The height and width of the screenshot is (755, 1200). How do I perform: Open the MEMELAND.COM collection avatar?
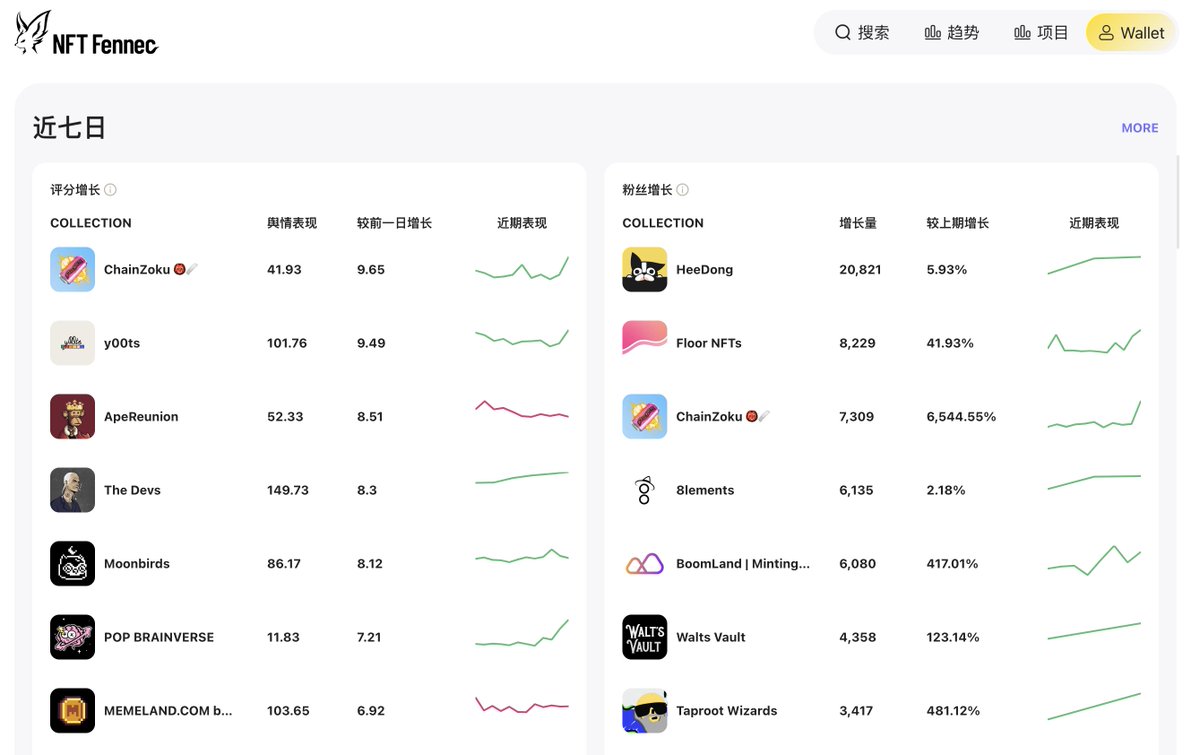point(72,711)
